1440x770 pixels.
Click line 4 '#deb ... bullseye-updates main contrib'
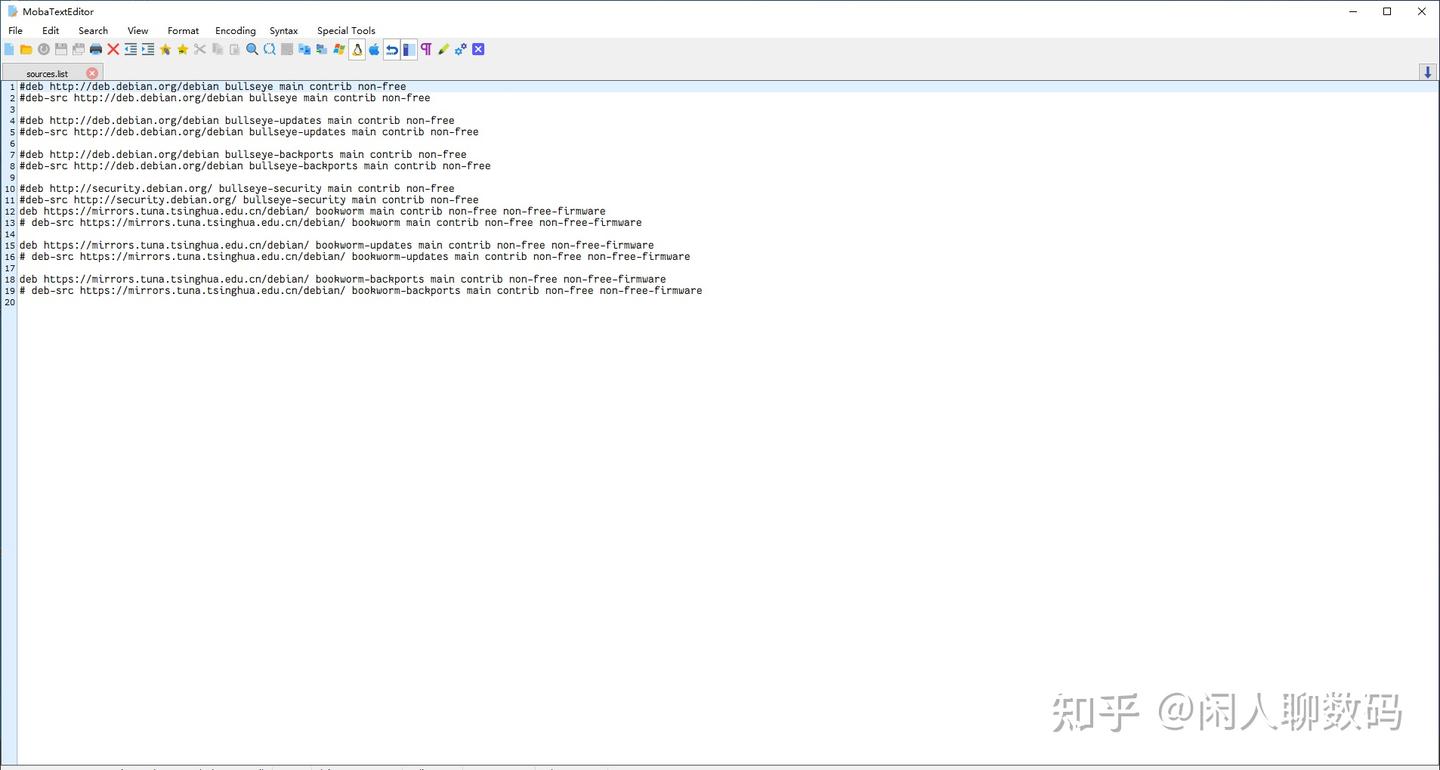click(x=236, y=121)
